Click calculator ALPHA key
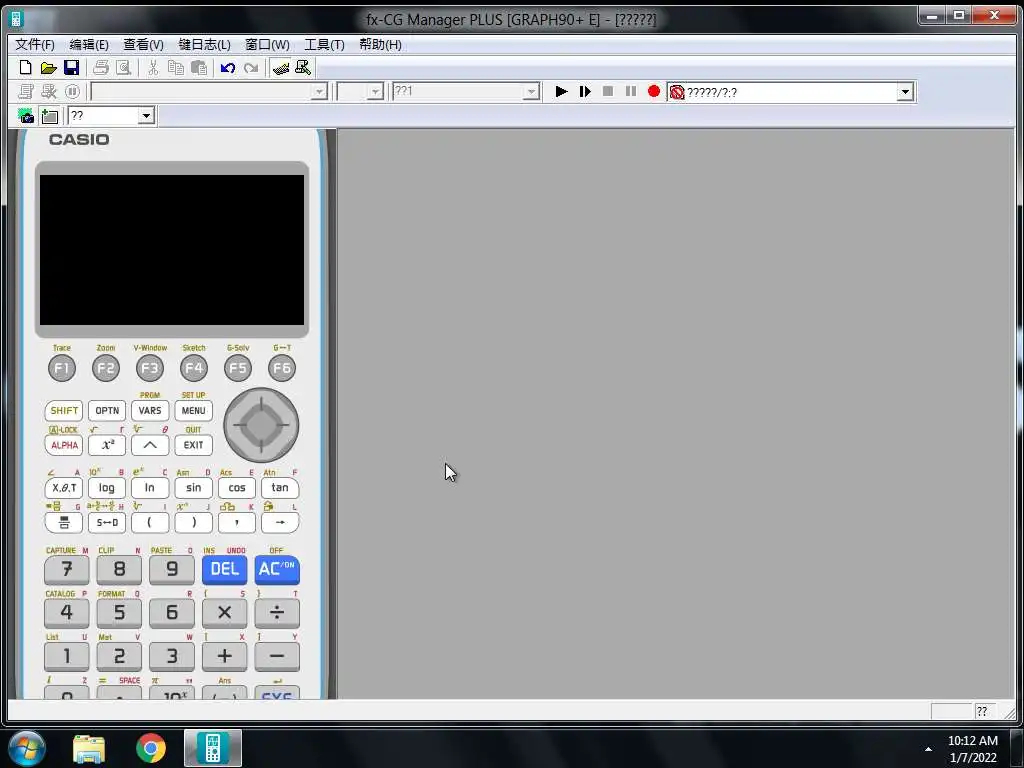1024x768 pixels. pyautogui.click(x=64, y=445)
